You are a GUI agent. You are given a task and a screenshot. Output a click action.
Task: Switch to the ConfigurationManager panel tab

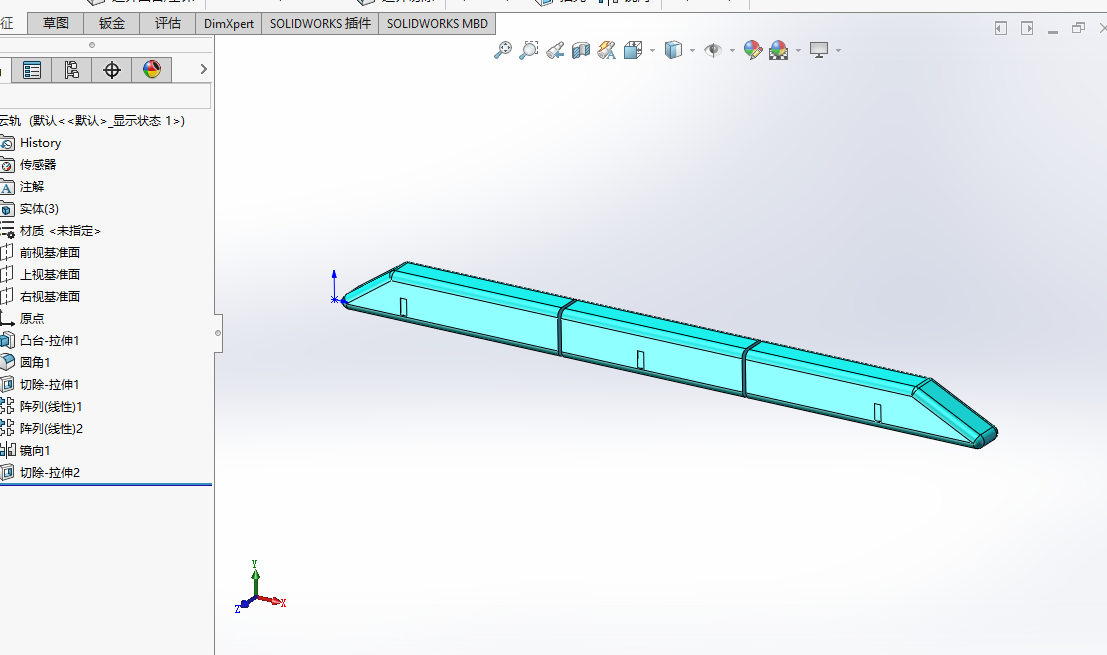(x=71, y=70)
